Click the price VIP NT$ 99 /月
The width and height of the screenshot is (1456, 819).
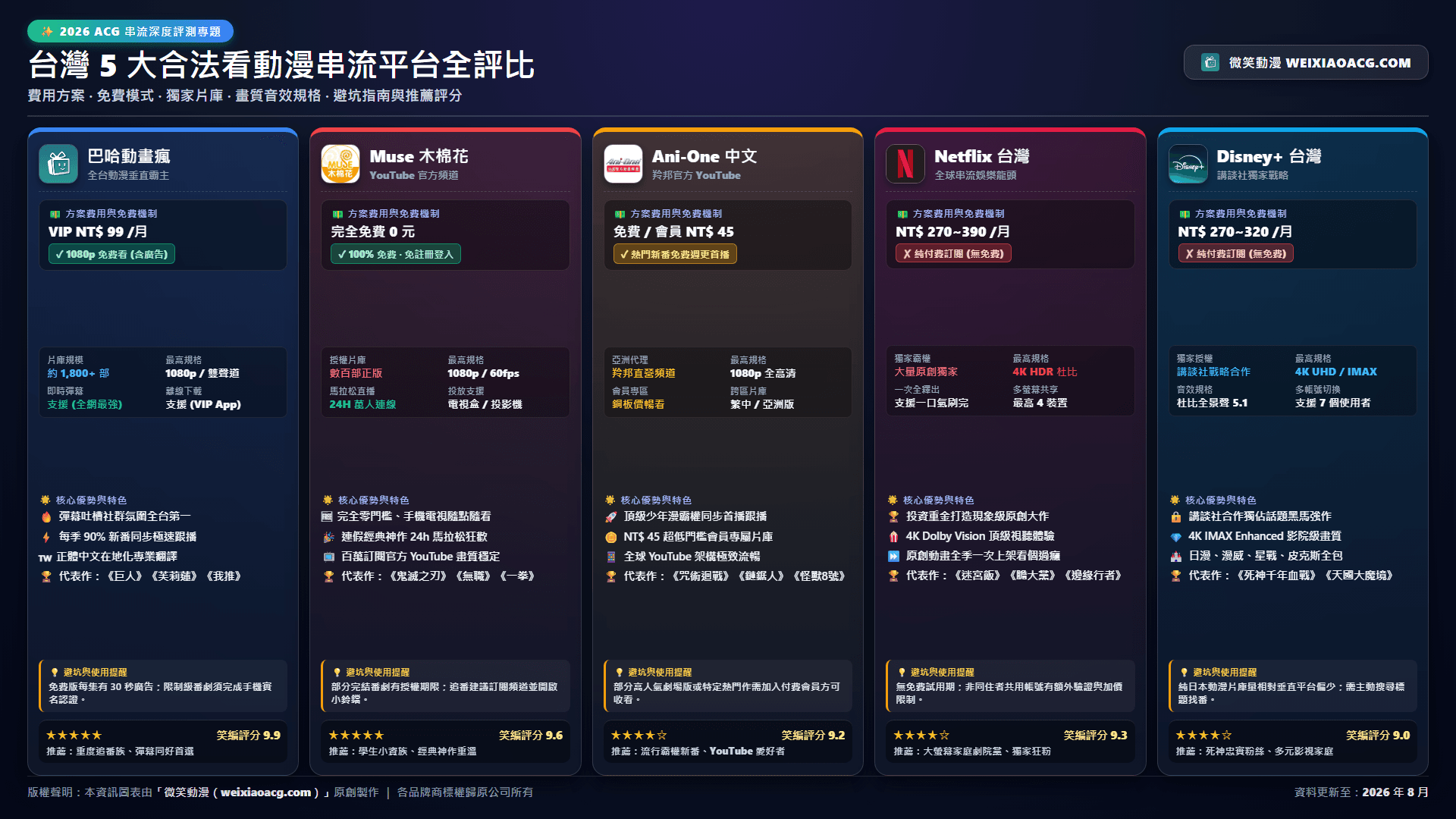point(98,231)
